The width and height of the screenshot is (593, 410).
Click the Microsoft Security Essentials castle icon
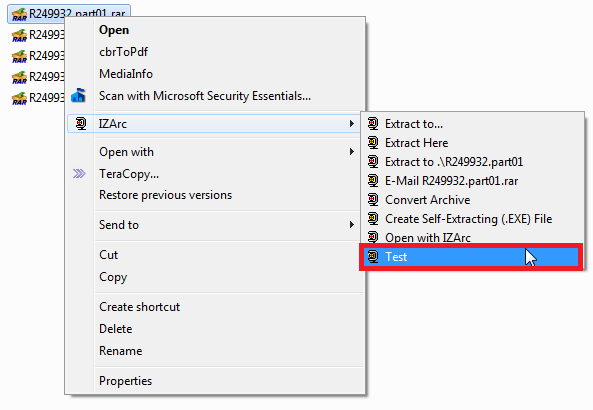click(x=79, y=95)
